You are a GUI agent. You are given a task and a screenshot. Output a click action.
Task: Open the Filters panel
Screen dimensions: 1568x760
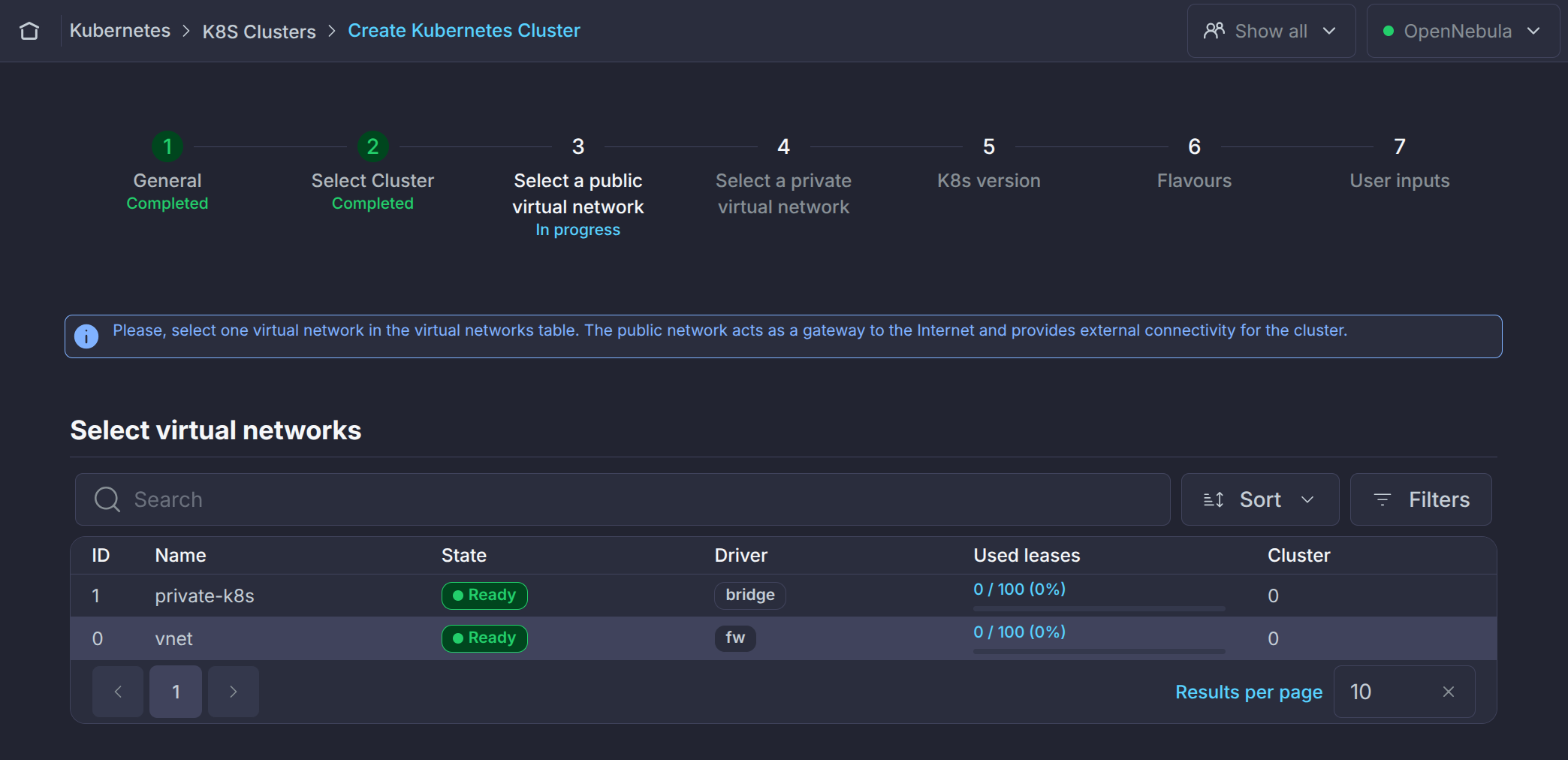click(1421, 499)
